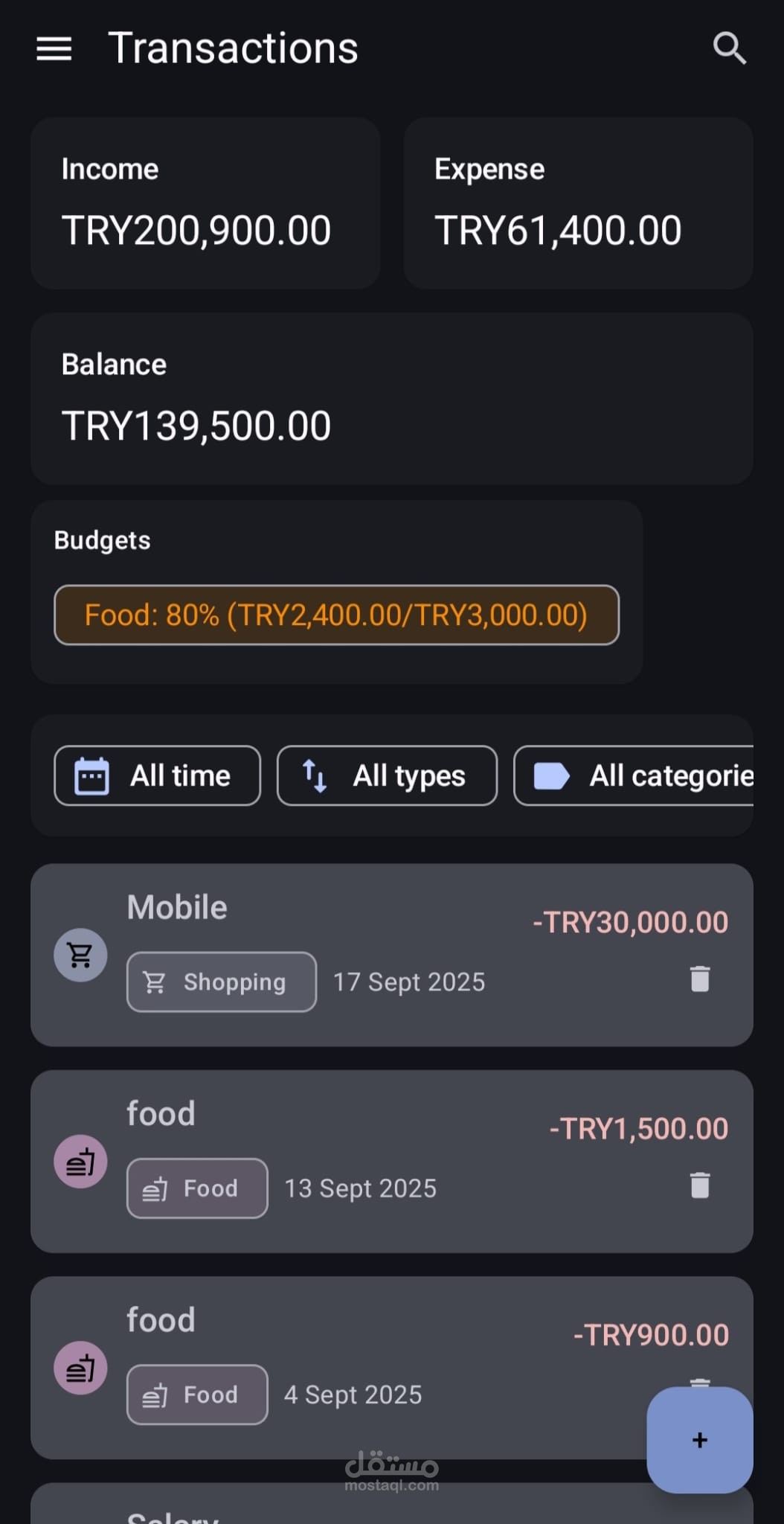Select the Food chip dated 13 Sept
784x1524 pixels.
click(197, 1188)
